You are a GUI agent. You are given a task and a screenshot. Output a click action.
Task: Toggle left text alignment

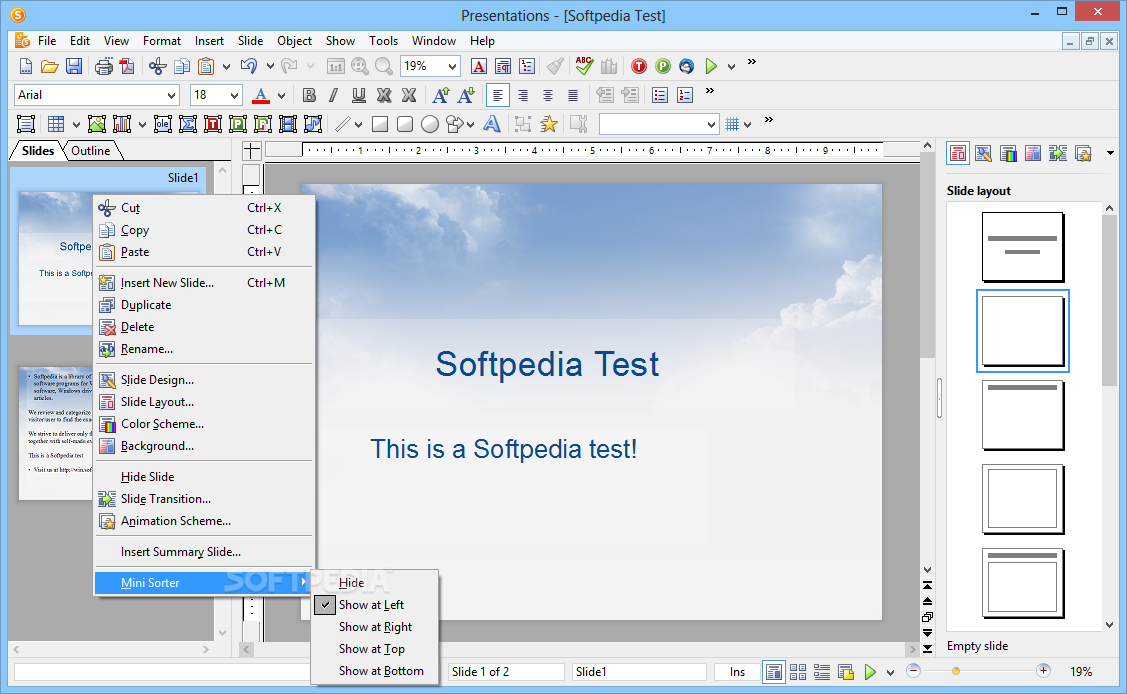click(497, 95)
